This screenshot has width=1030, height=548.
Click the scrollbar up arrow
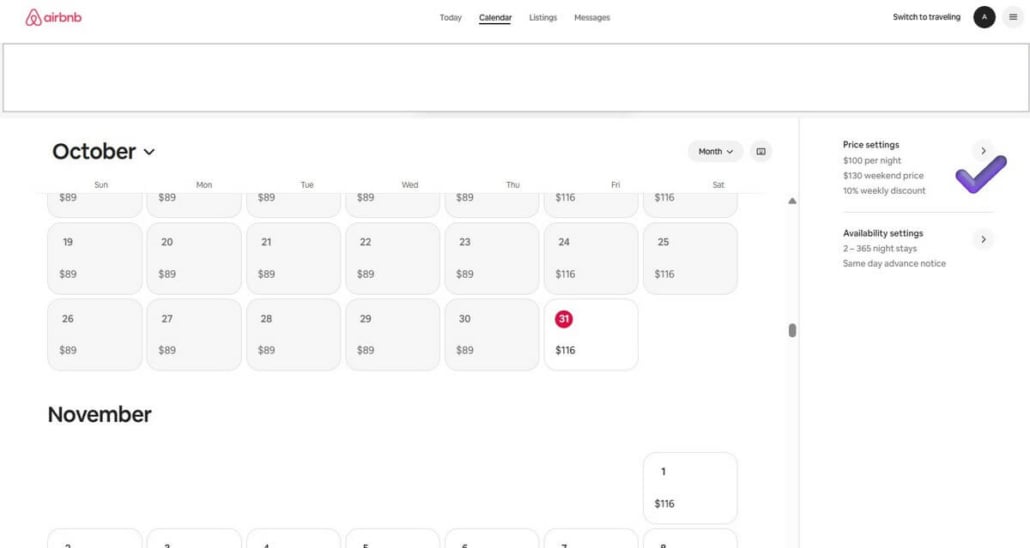coord(792,201)
